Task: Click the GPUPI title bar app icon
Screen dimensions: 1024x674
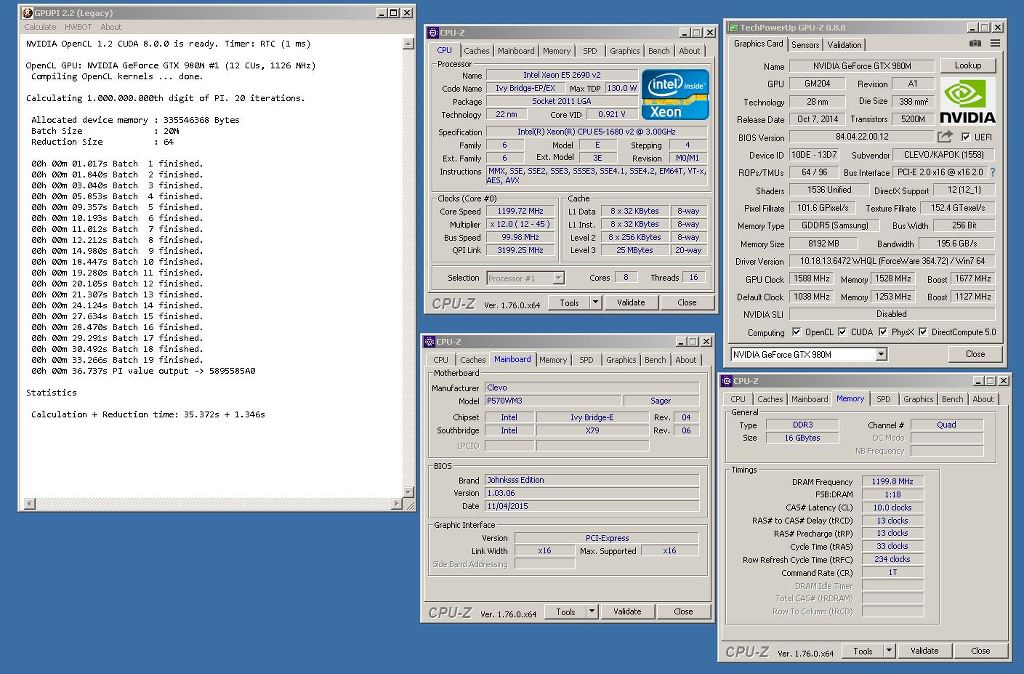Action: pos(27,12)
